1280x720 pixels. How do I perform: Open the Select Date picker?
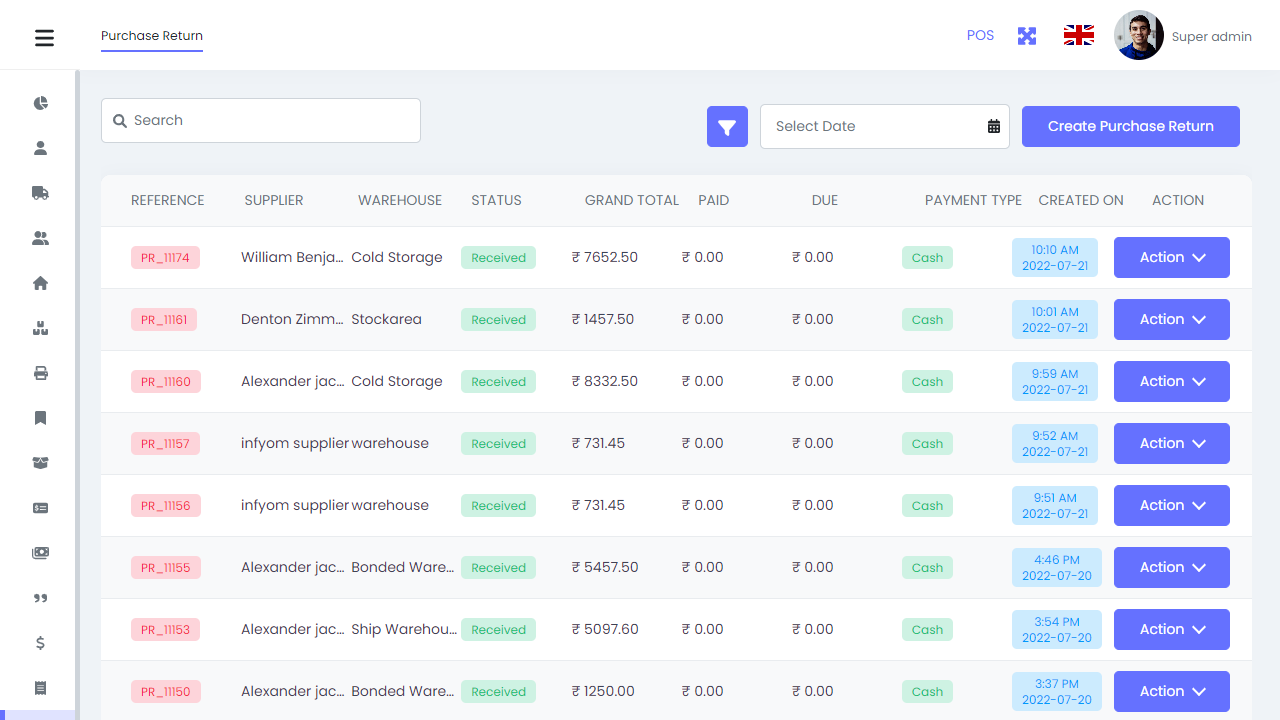(884, 126)
